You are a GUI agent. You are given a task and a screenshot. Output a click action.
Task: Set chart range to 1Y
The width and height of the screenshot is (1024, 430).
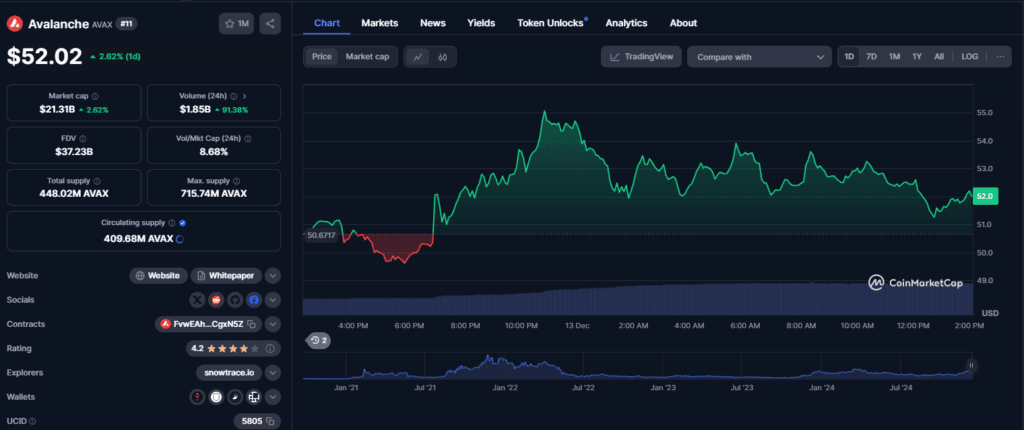tap(917, 57)
